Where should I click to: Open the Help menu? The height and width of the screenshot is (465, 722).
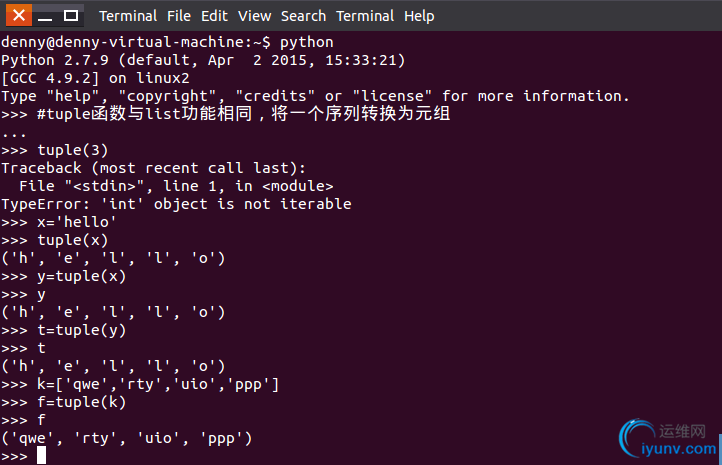[419, 16]
